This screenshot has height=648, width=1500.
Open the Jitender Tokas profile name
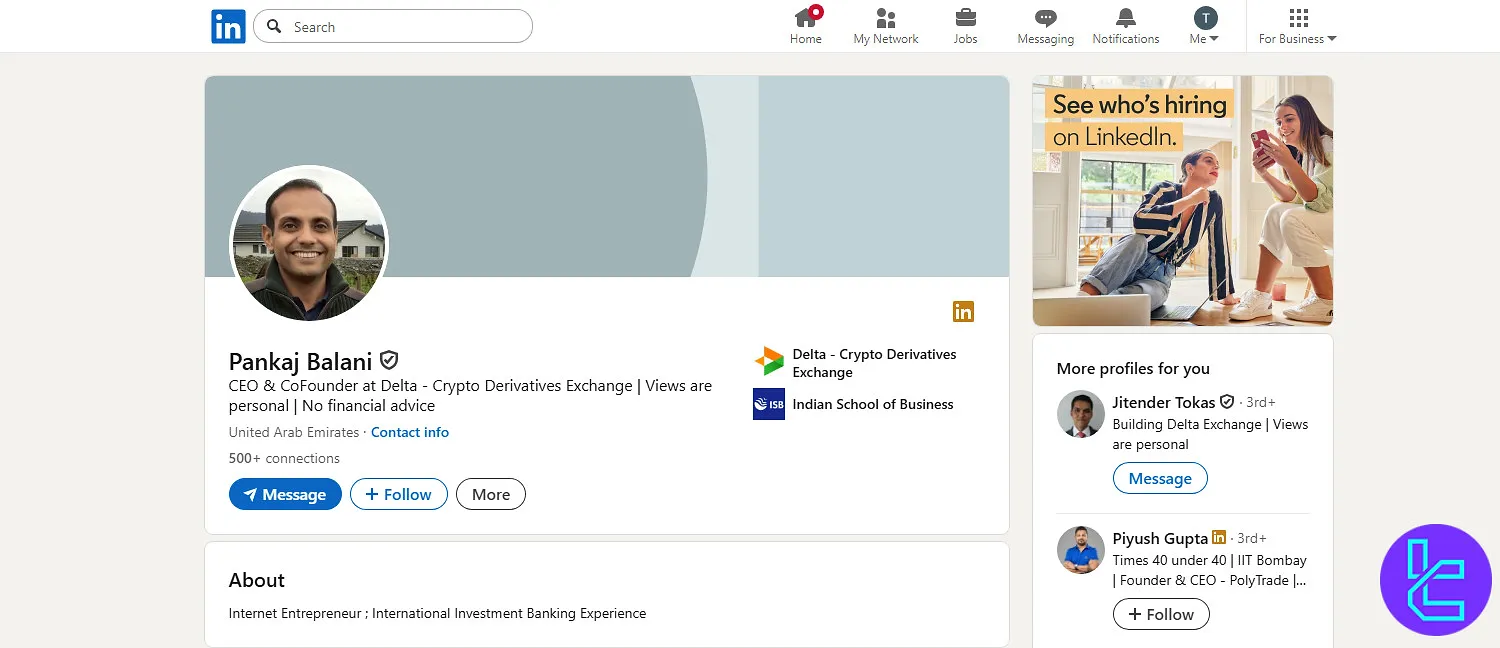(x=1164, y=402)
